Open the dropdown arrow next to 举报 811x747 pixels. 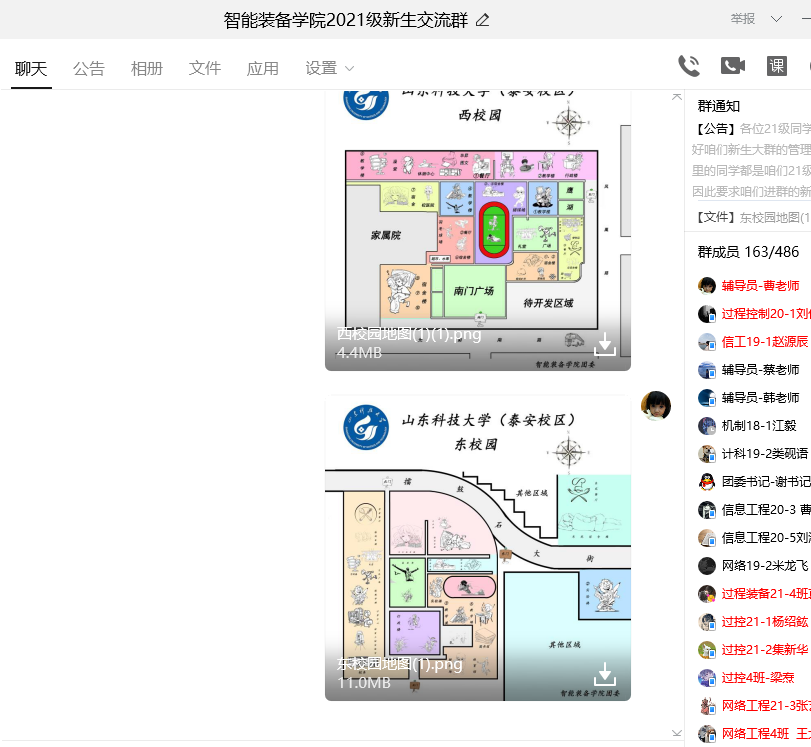(x=777, y=19)
